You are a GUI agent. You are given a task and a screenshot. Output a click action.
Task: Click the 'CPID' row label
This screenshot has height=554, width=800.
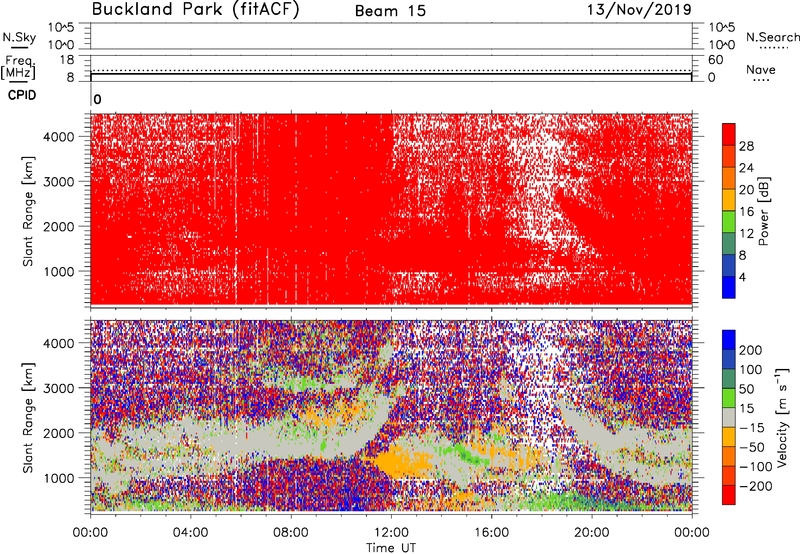point(22,95)
